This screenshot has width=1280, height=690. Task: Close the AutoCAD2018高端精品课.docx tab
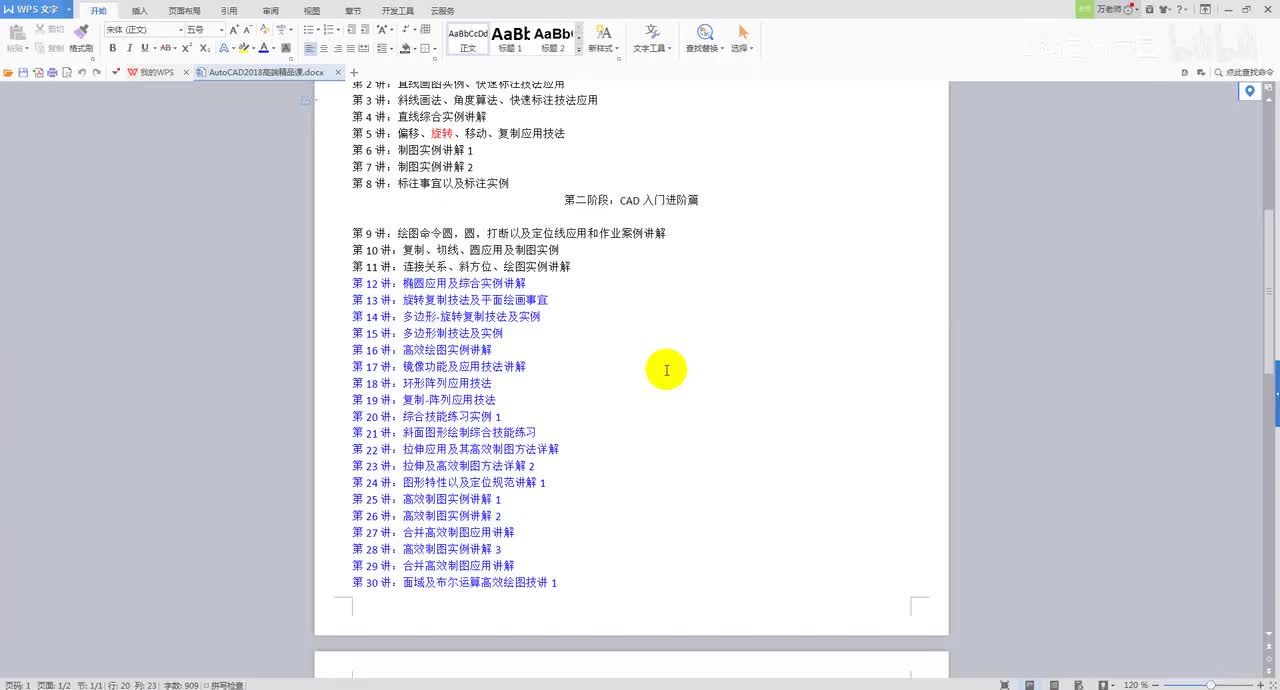point(339,72)
